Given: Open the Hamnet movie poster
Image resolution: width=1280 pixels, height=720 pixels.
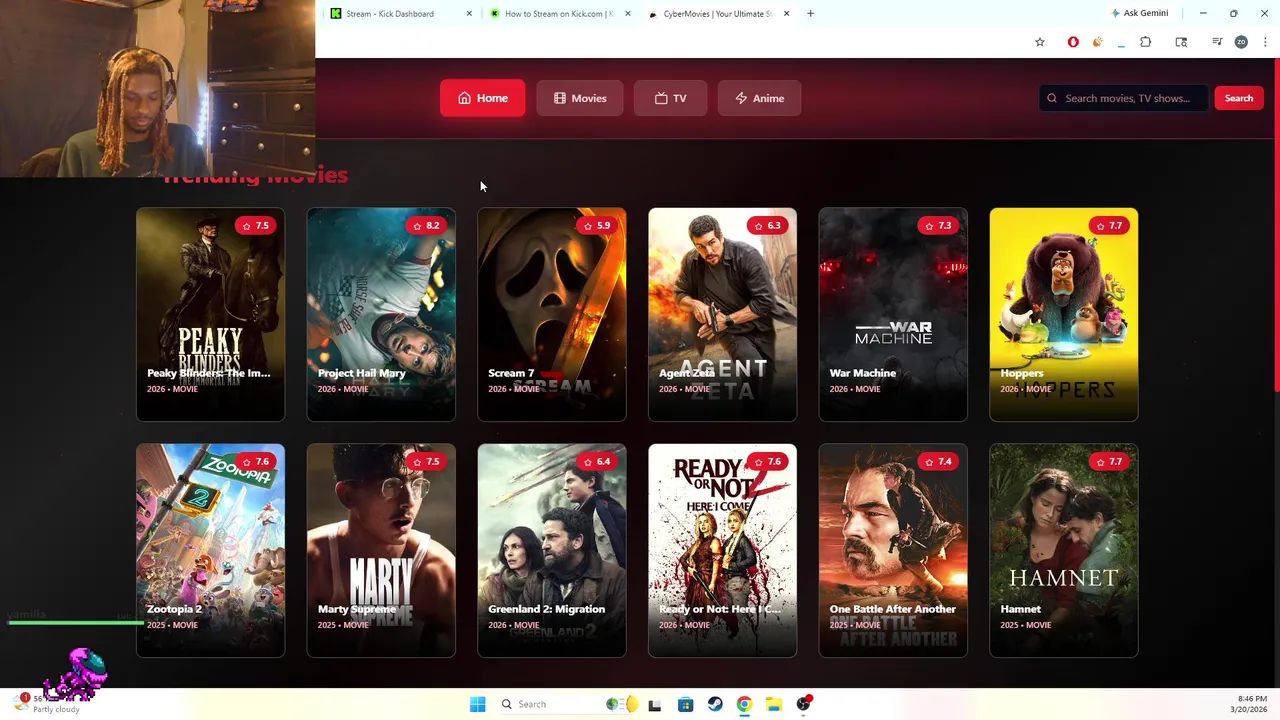Looking at the screenshot, I should [1064, 550].
